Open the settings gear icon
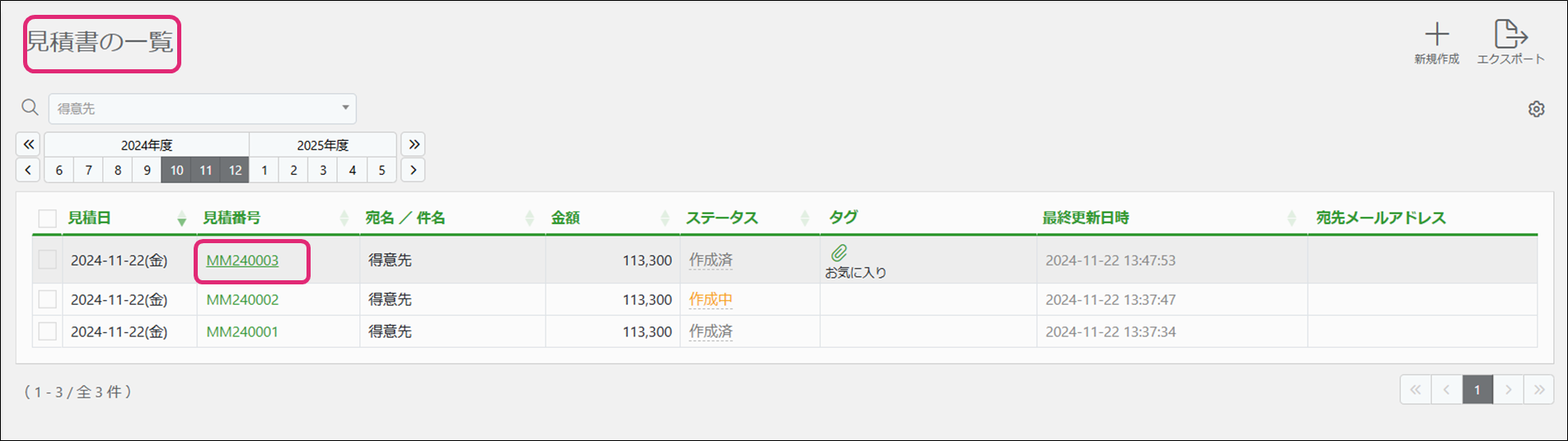The width and height of the screenshot is (1568, 441). pos(1536,109)
